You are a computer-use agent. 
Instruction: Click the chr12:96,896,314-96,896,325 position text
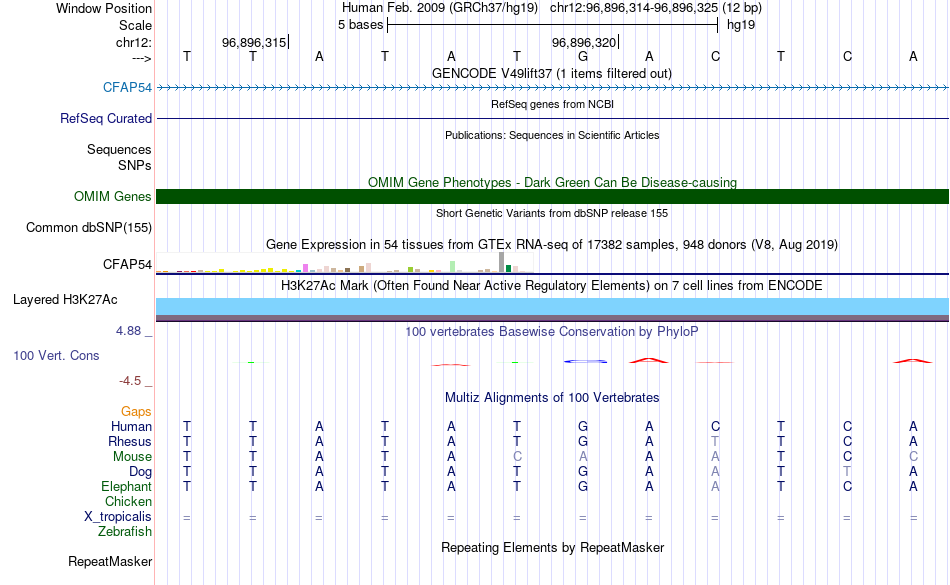pos(634,8)
